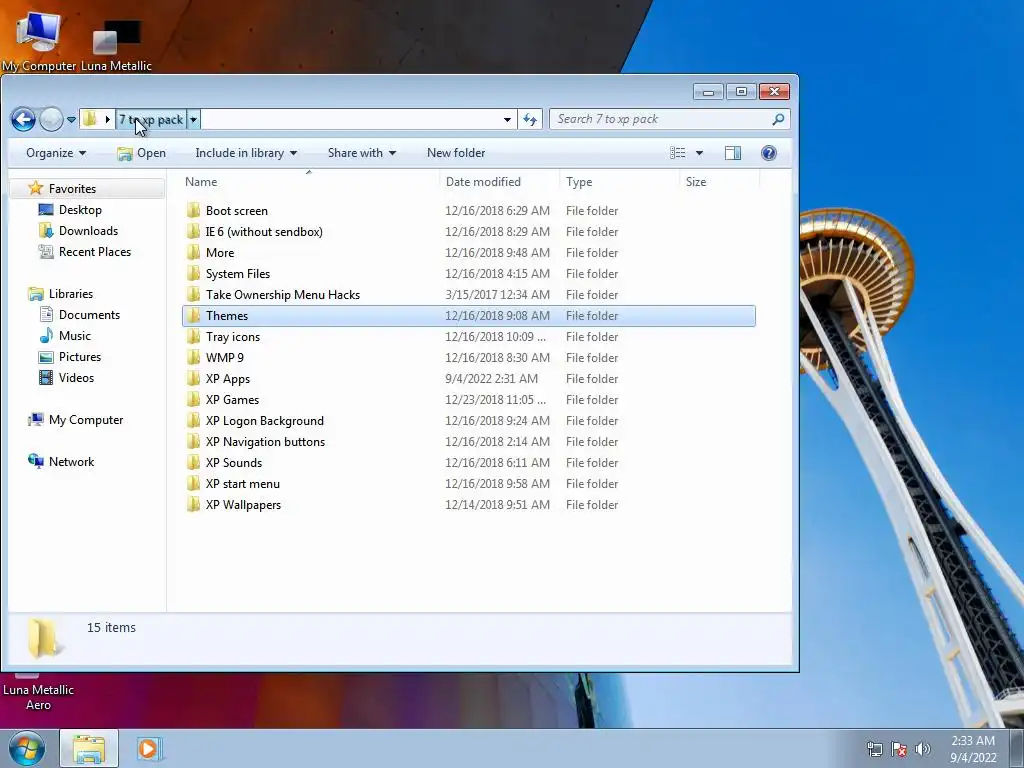Select the 'Tray icons' folder
Viewport: 1024px width, 768px height.
point(468,337)
